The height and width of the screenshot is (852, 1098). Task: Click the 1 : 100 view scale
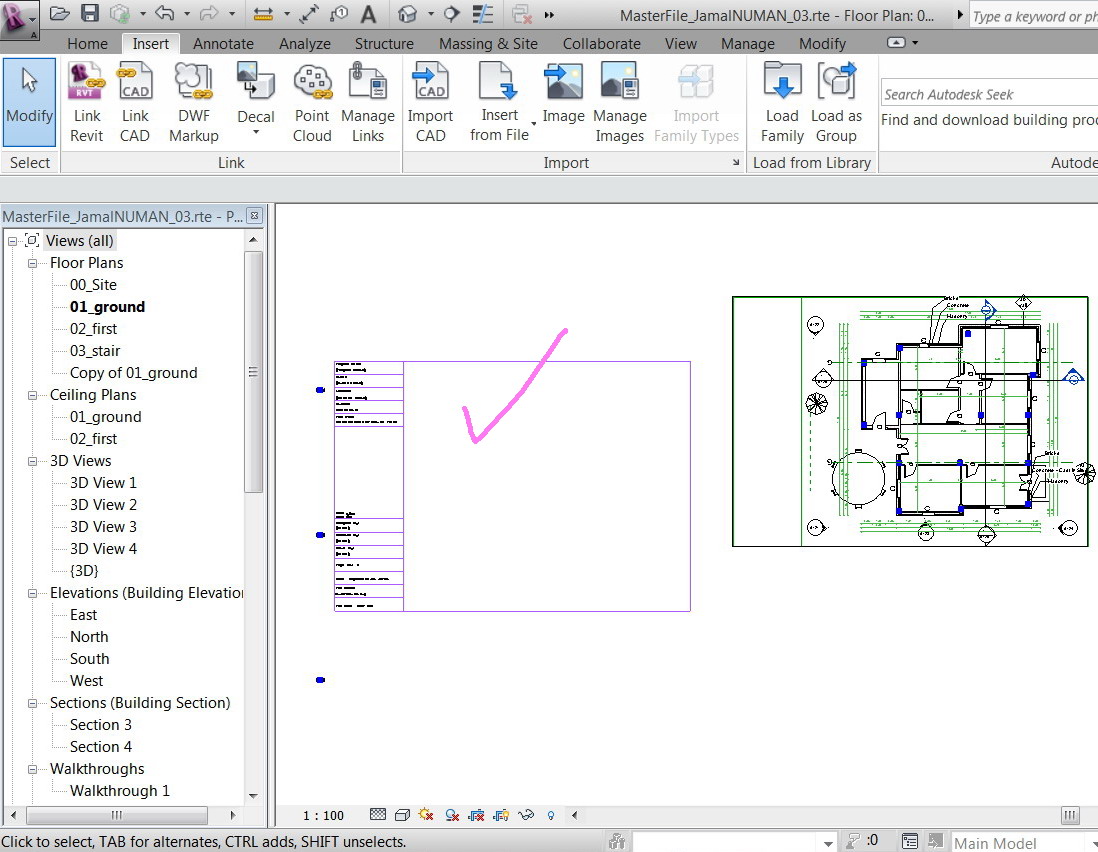323,816
